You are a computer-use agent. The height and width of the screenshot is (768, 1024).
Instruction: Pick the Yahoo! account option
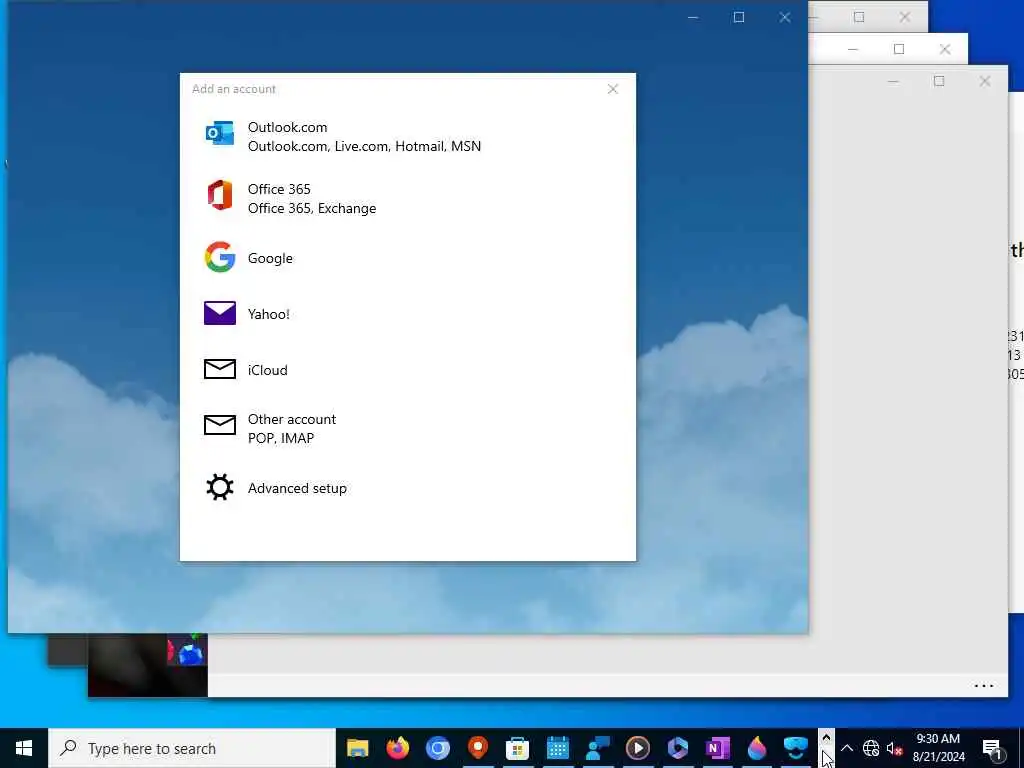(408, 314)
